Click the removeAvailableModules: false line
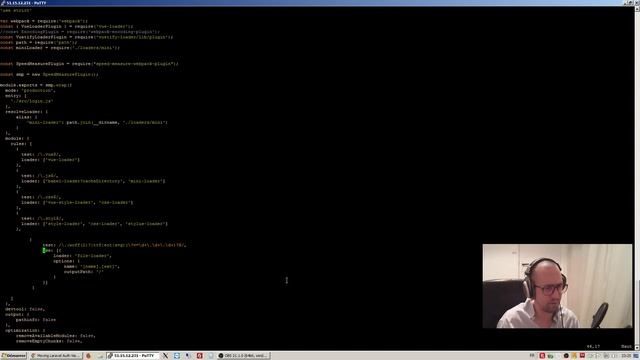Viewport: 640px width, 360px height. [x=56, y=336]
